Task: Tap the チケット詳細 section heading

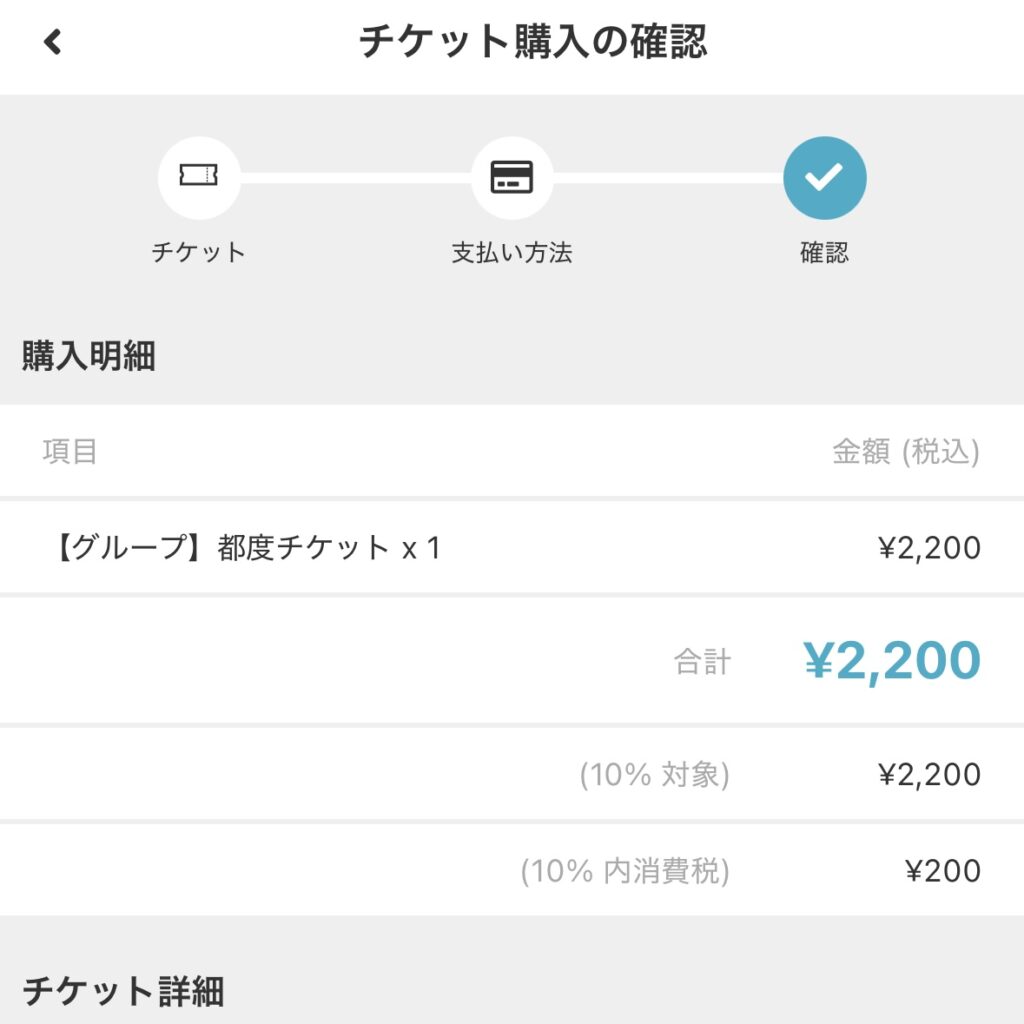Action: pyautogui.click(x=123, y=991)
